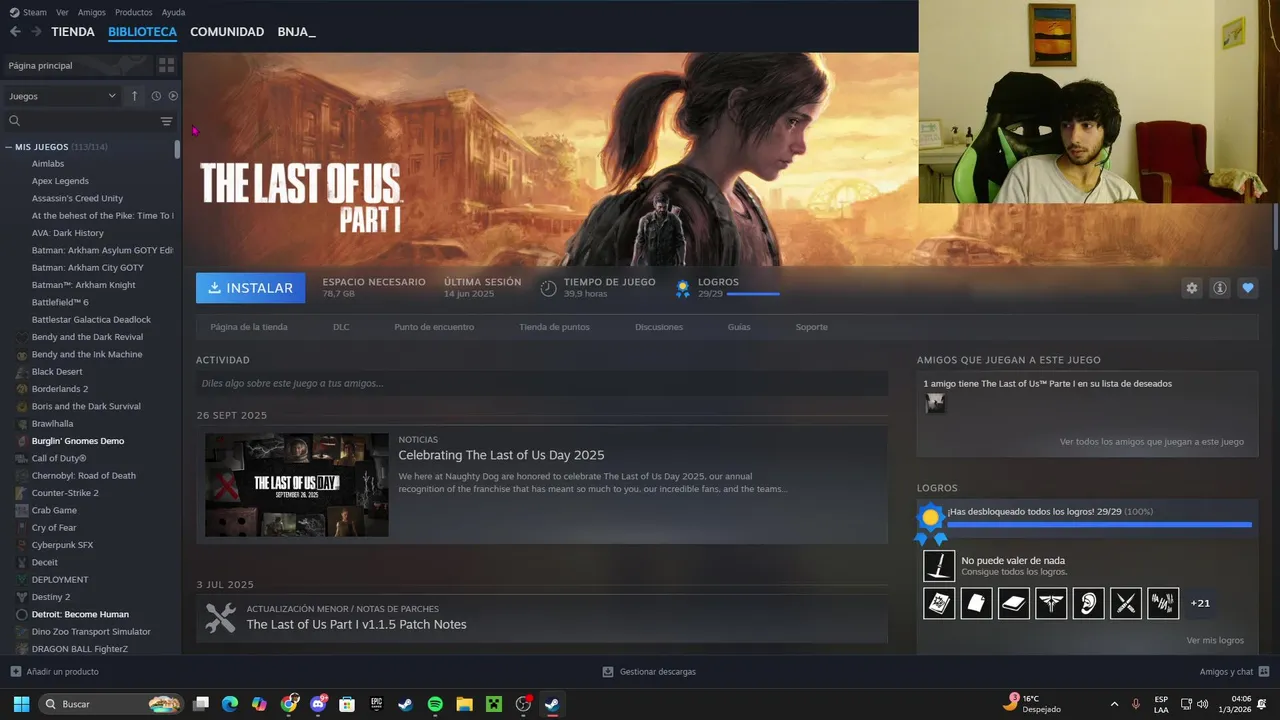This screenshot has height=720, width=1280.
Task: Click the game list scrollbar
Action: coord(178,149)
